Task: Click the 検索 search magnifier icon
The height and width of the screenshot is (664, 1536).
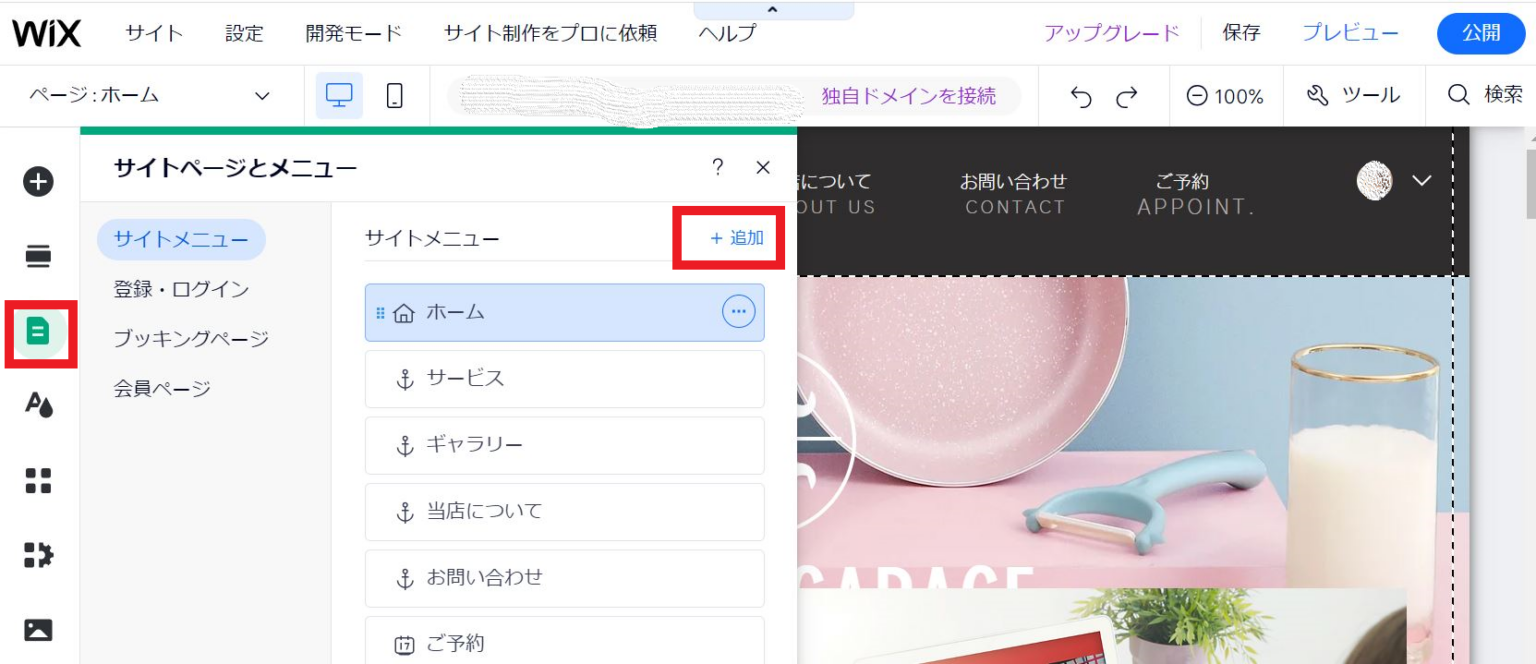Action: [1489, 96]
